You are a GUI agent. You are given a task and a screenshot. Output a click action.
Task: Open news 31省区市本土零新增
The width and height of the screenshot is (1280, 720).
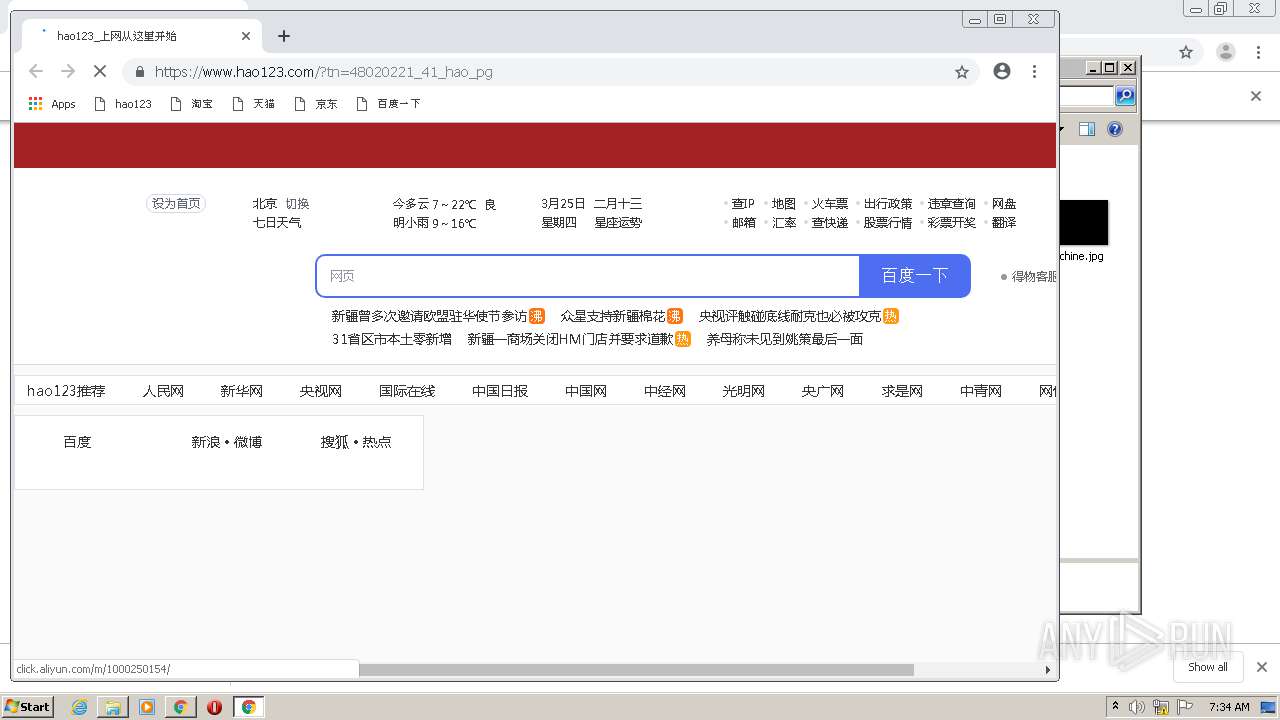392,339
